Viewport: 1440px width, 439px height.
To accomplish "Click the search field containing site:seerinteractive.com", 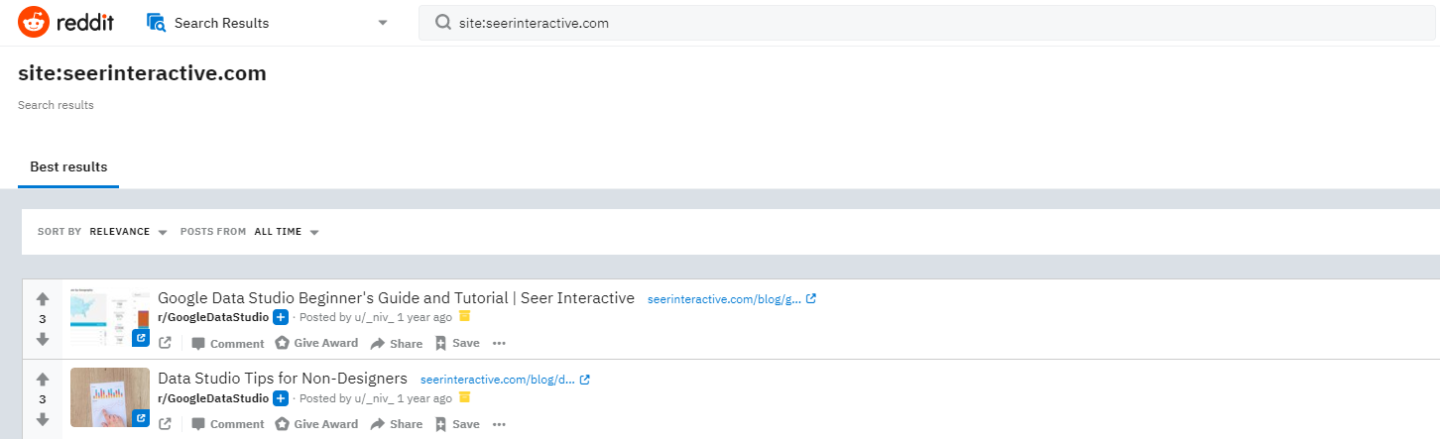I will [x=900, y=23].
